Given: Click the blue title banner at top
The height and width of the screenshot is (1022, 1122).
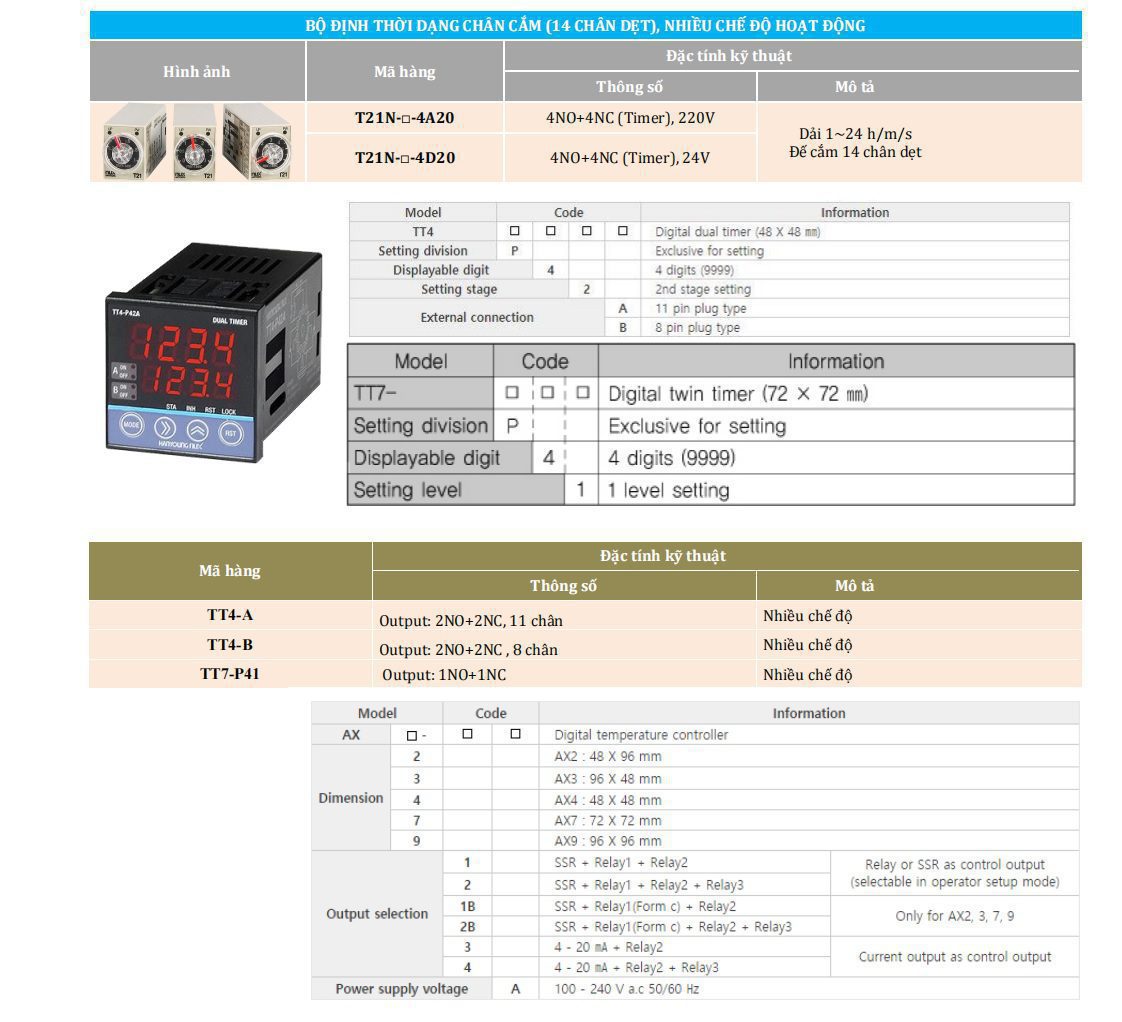Looking at the screenshot, I should [x=585, y=25].
